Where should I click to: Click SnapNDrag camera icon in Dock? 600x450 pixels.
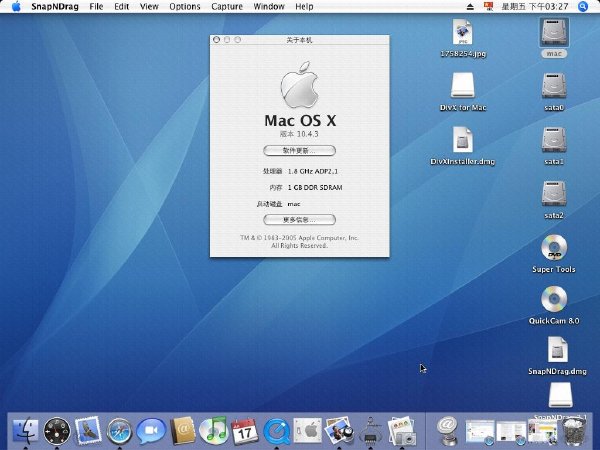[402, 431]
